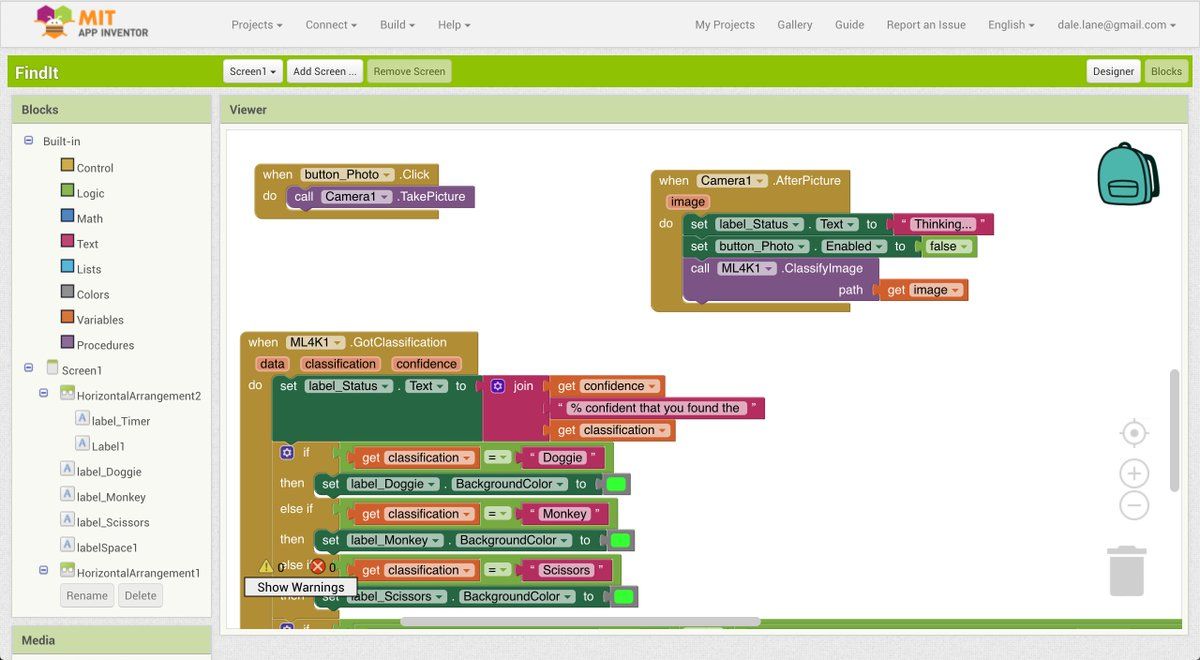
Task: Open the Projects menu
Action: 256,25
